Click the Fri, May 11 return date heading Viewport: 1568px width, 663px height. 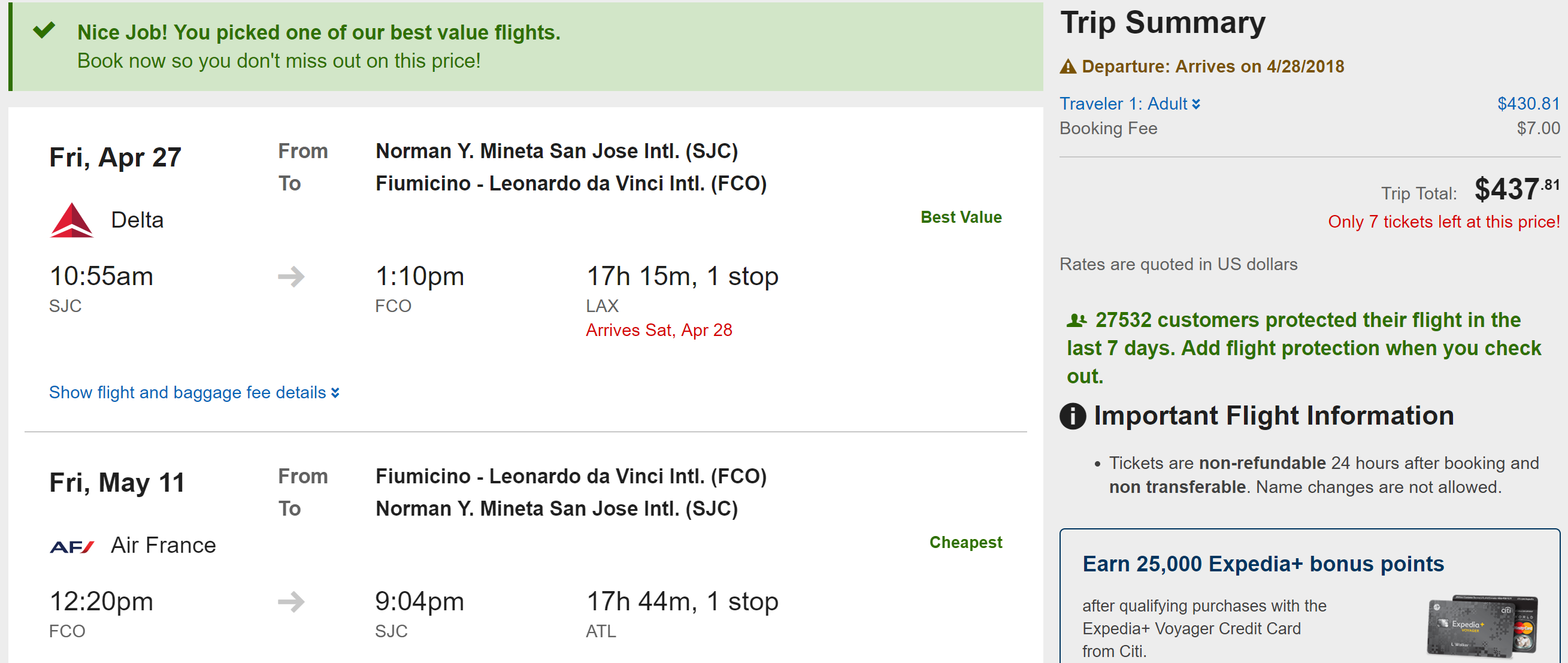coord(117,483)
